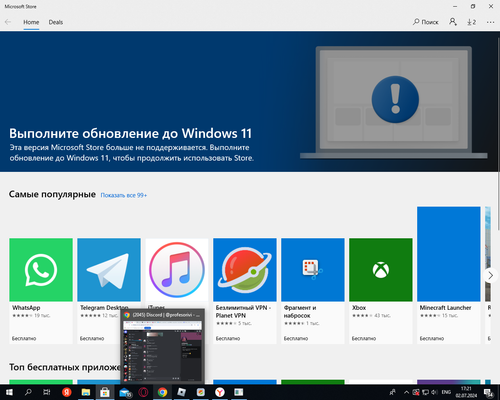
Task: Open the WhatsApp app tile
Action: coord(41,291)
